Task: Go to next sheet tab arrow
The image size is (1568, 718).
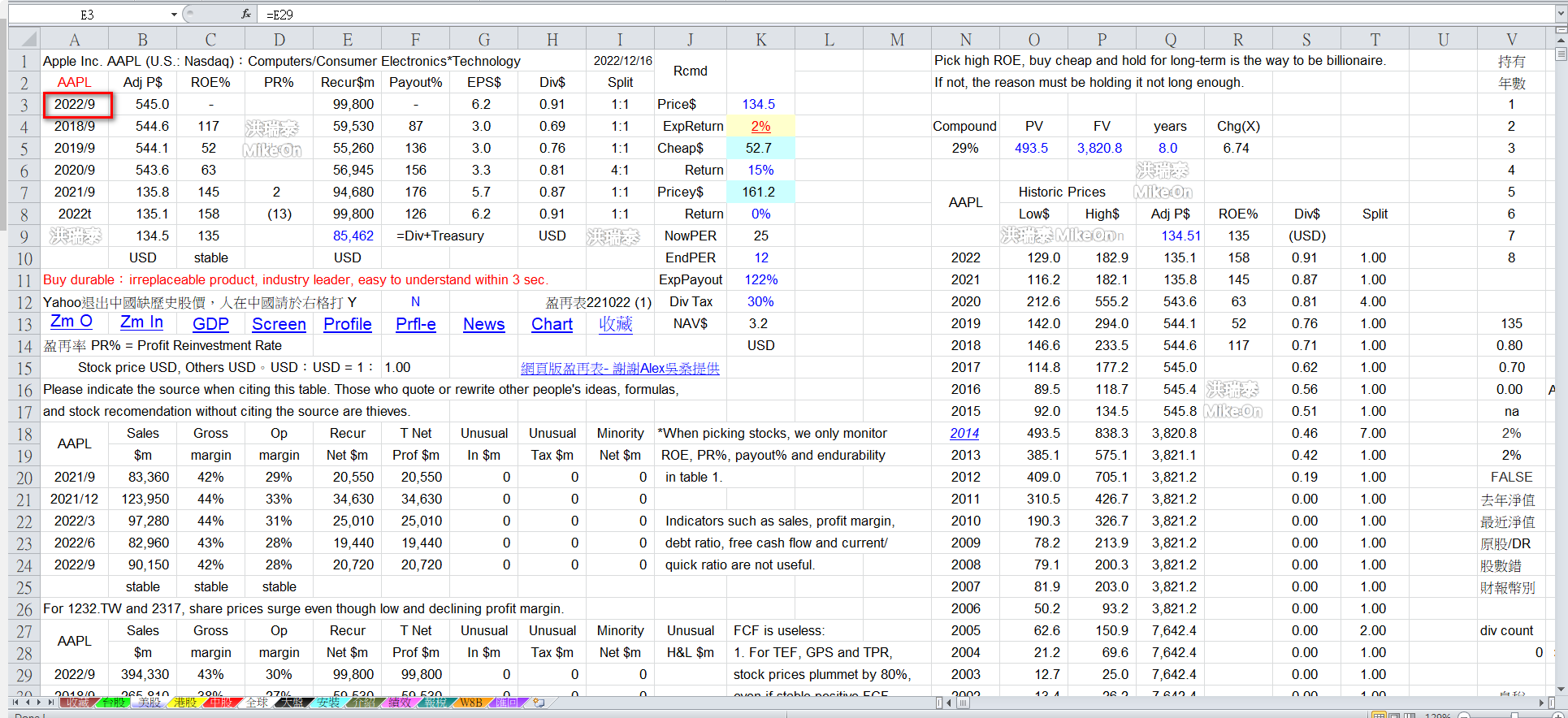Action: [39, 703]
